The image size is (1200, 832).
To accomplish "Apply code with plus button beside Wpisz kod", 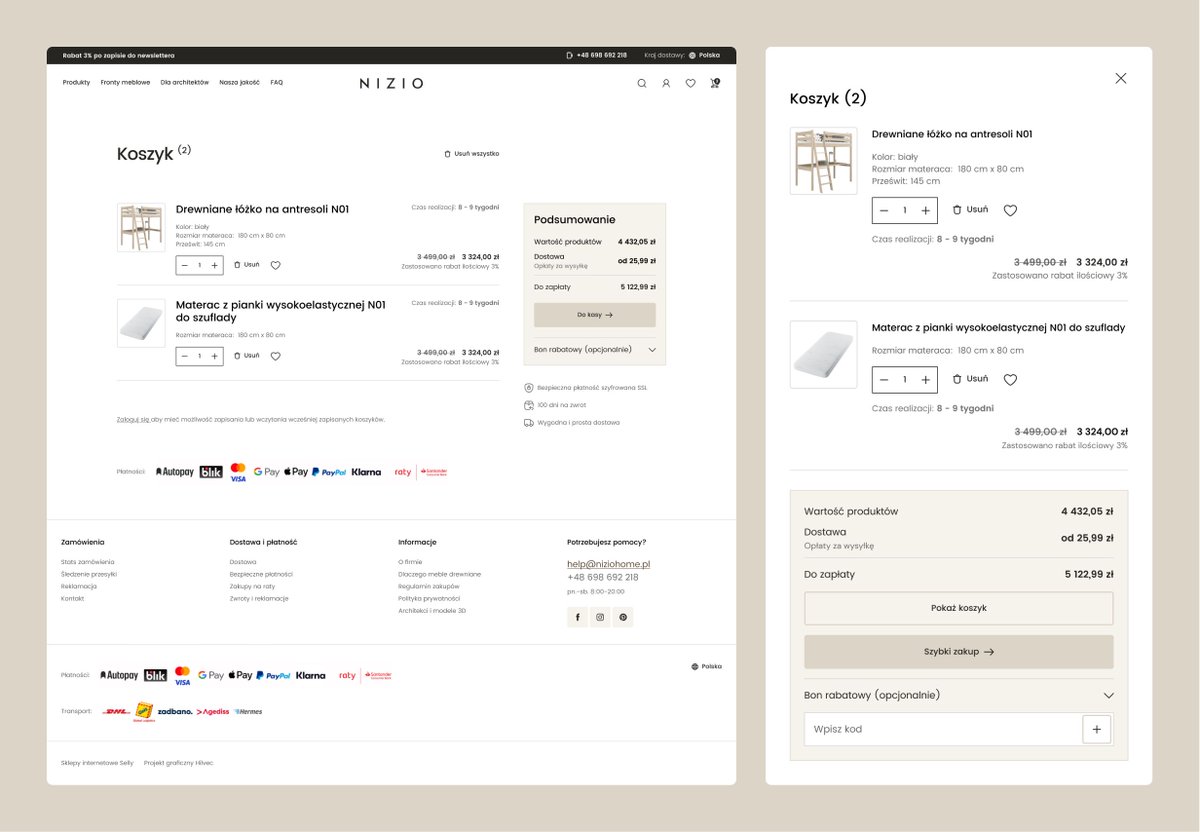I will coord(1097,729).
